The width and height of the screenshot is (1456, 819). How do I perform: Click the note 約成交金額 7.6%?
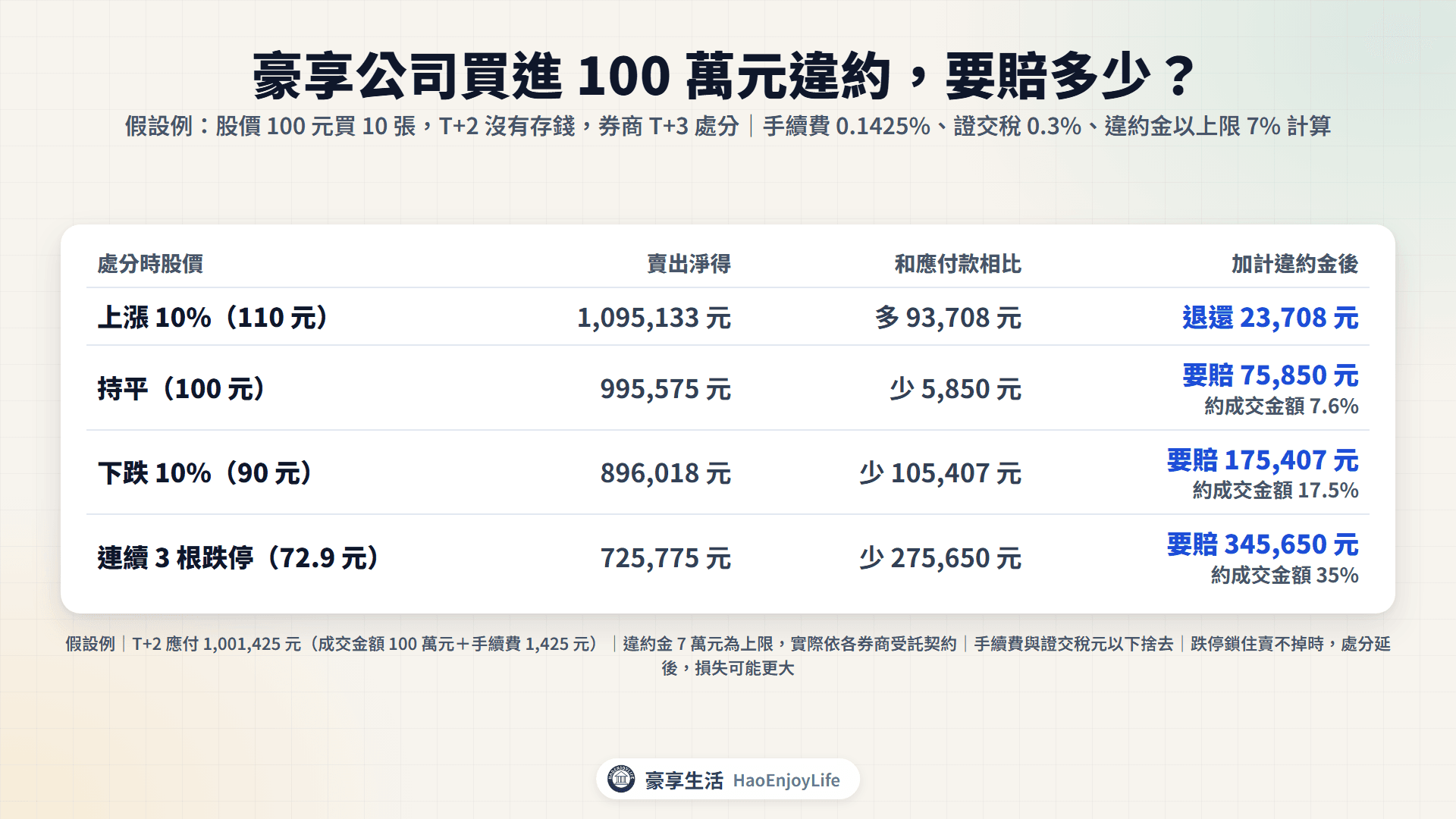tap(1282, 406)
